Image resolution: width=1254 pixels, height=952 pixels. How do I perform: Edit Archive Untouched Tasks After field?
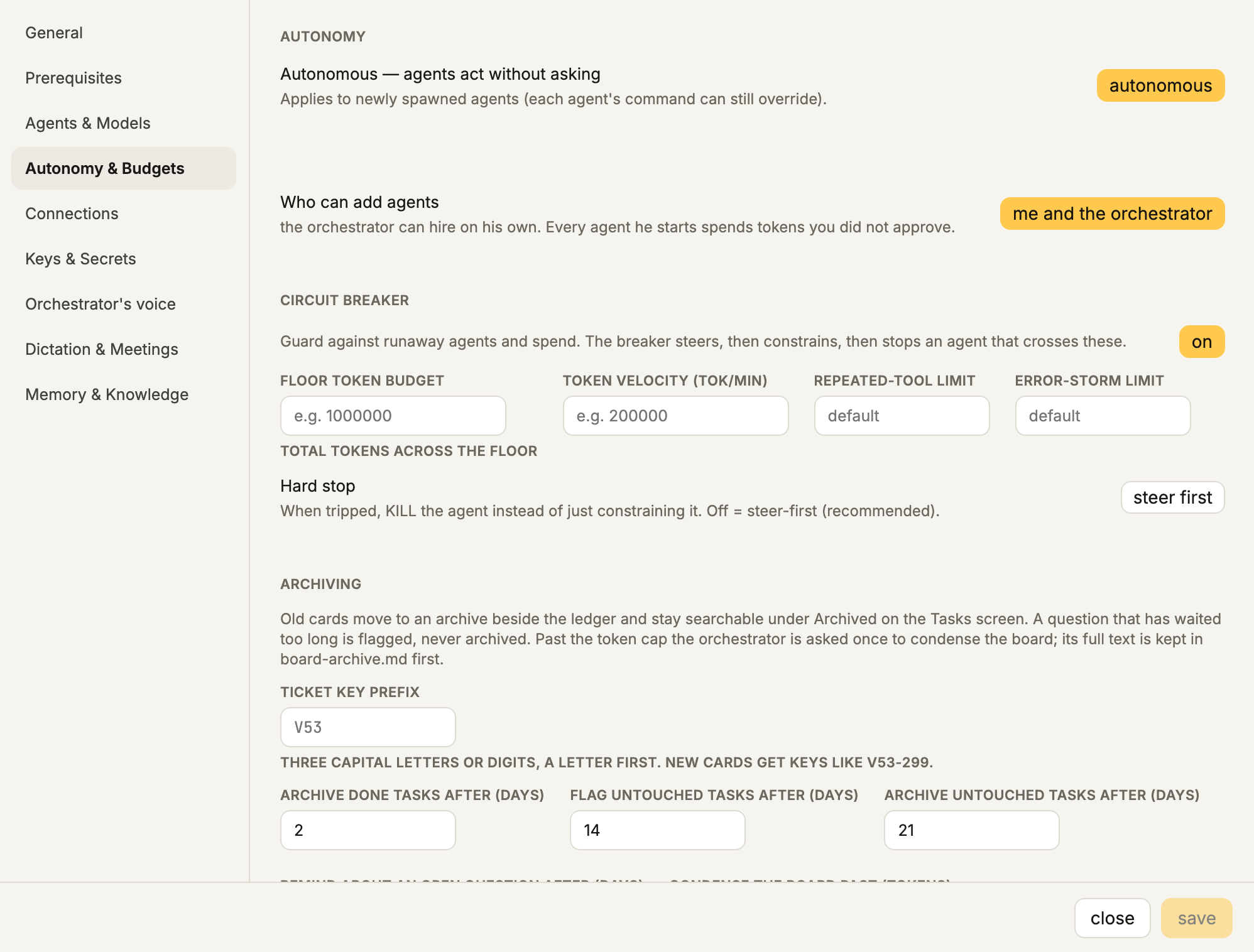point(972,830)
